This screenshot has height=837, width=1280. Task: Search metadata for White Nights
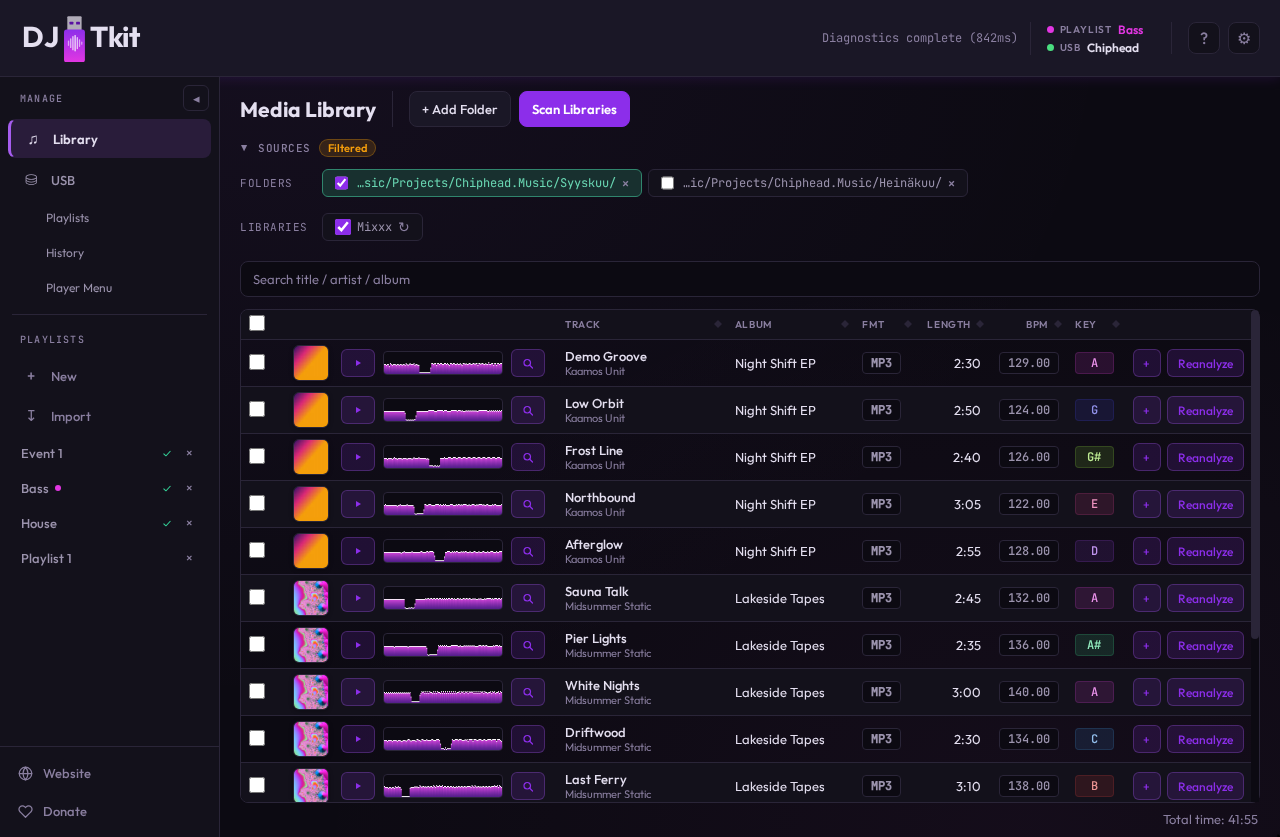pyautogui.click(x=528, y=692)
